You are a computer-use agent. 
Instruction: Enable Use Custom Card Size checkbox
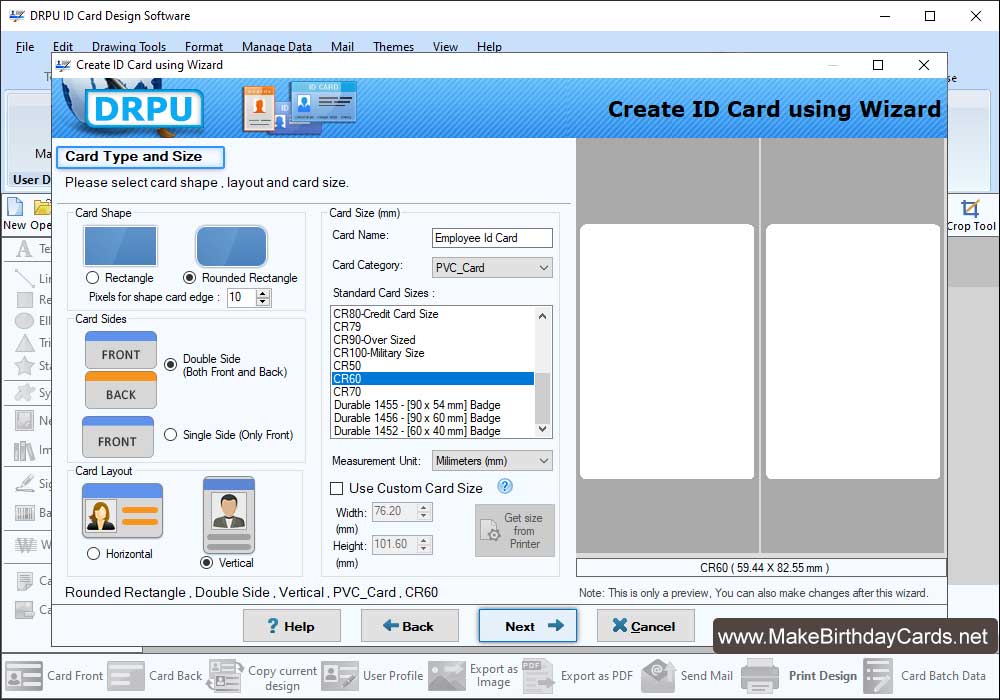point(336,488)
